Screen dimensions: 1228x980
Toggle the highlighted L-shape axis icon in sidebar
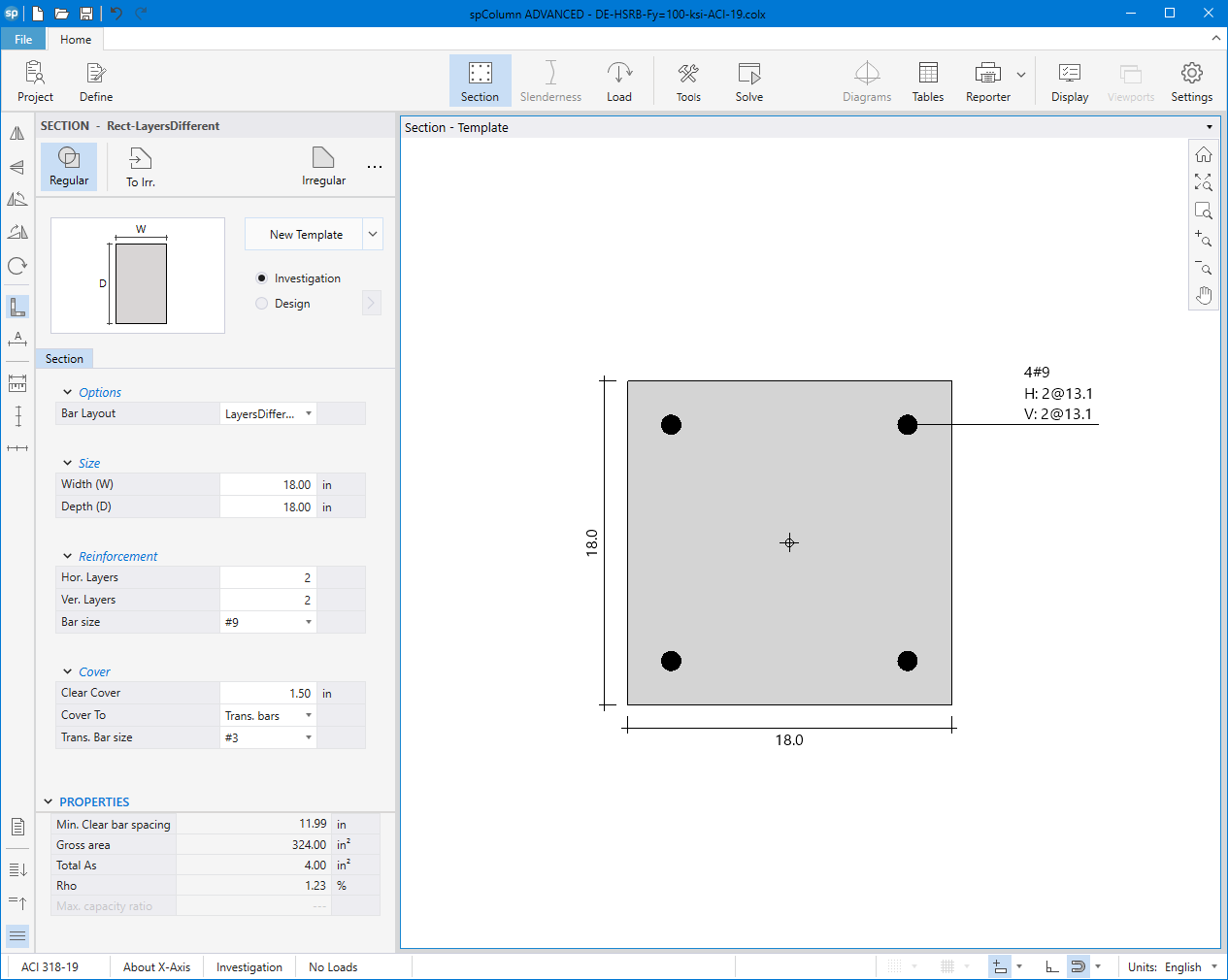pyautogui.click(x=17, y=307)
